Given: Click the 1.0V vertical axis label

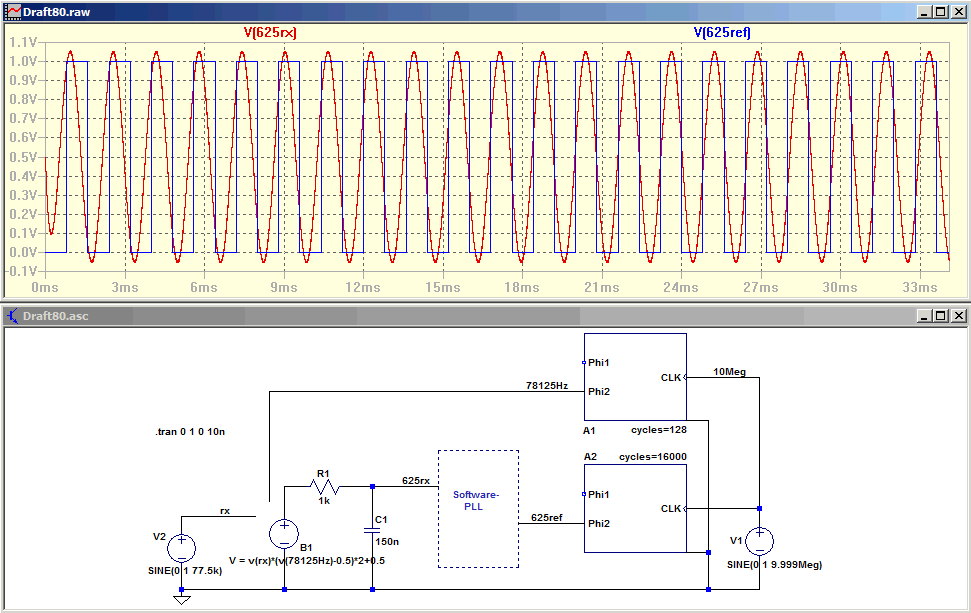Looking at the screenshot, I should click(23, 61).
